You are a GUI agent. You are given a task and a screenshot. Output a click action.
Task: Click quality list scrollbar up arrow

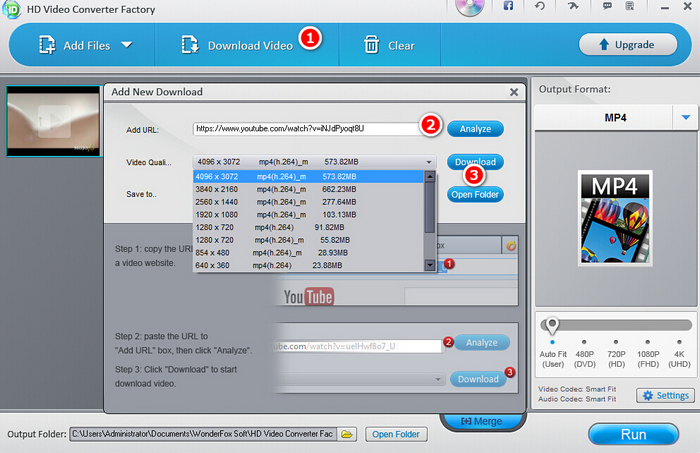(429, 177)
